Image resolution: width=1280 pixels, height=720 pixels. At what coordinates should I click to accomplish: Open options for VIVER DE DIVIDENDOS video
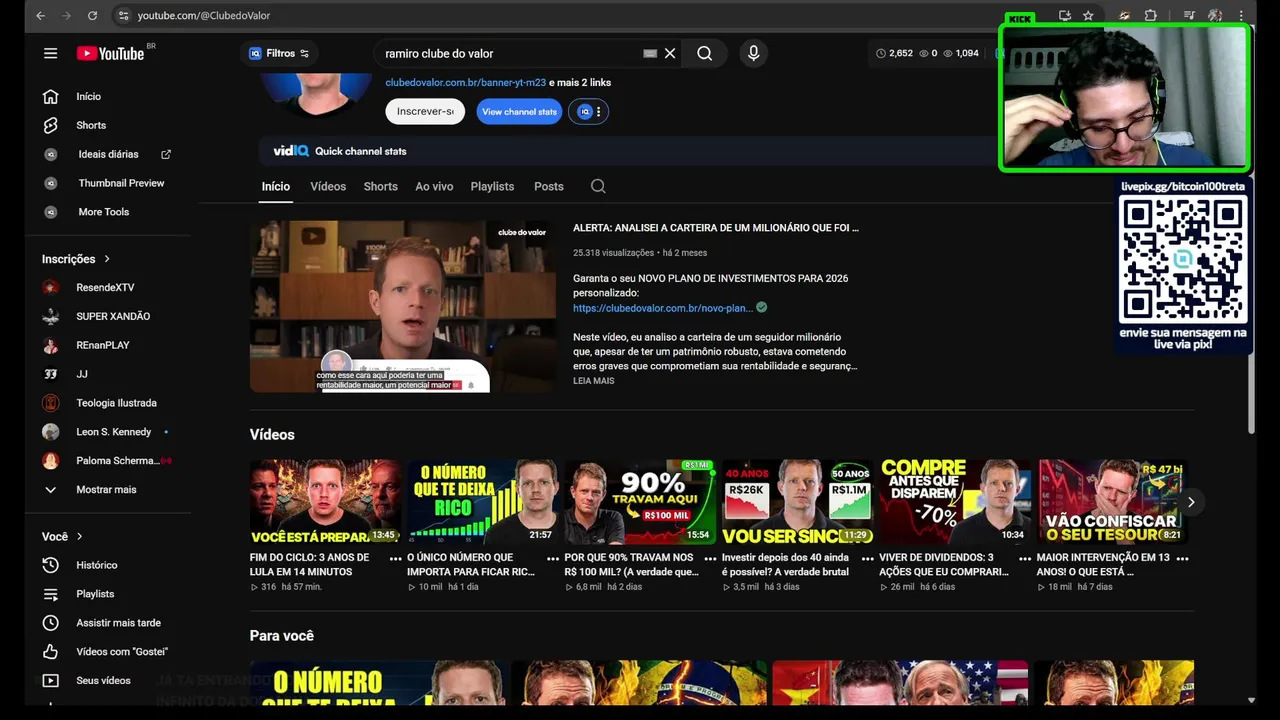point(1025,558)
